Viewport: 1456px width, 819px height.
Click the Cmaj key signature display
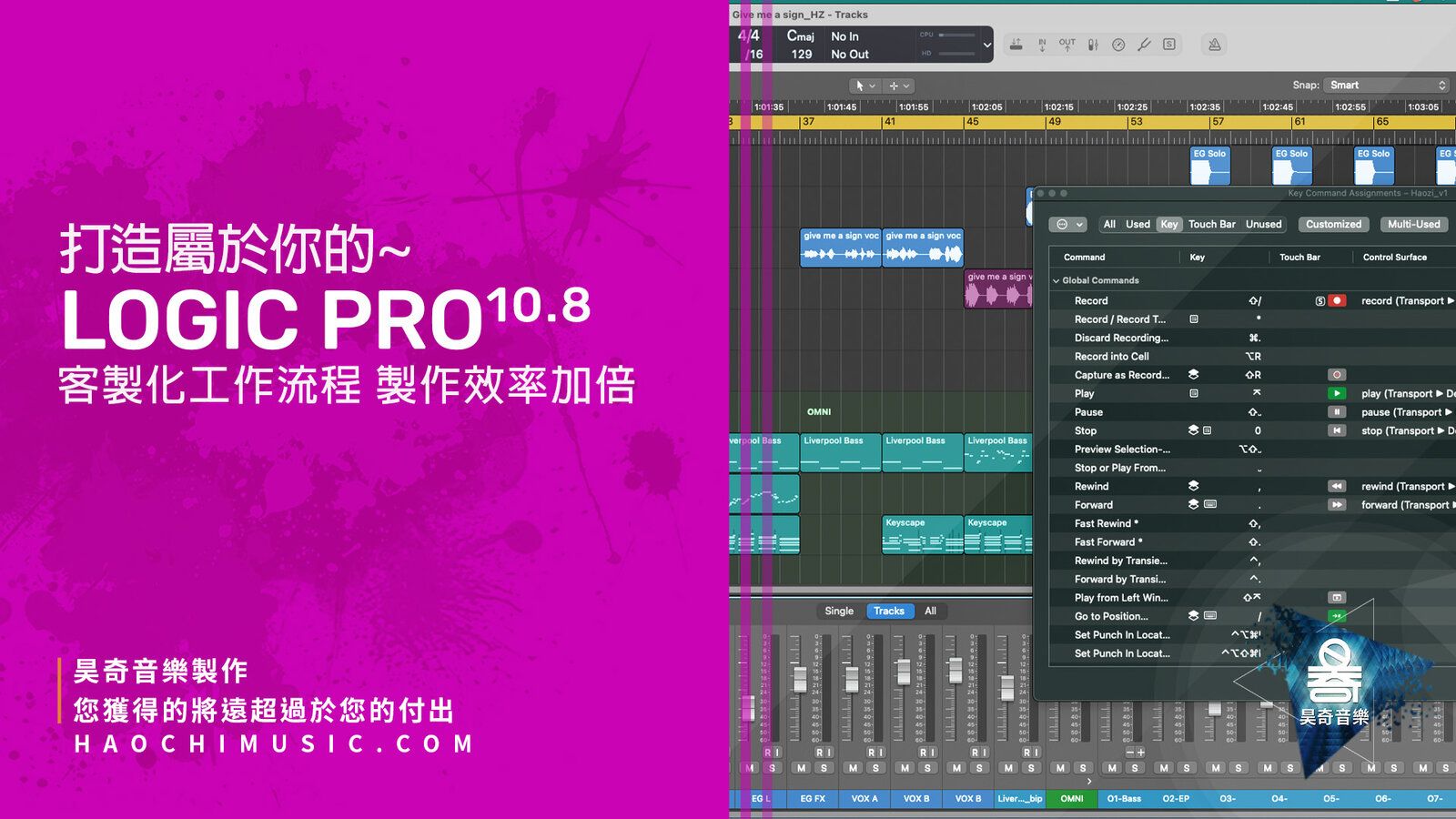(801, 35)
